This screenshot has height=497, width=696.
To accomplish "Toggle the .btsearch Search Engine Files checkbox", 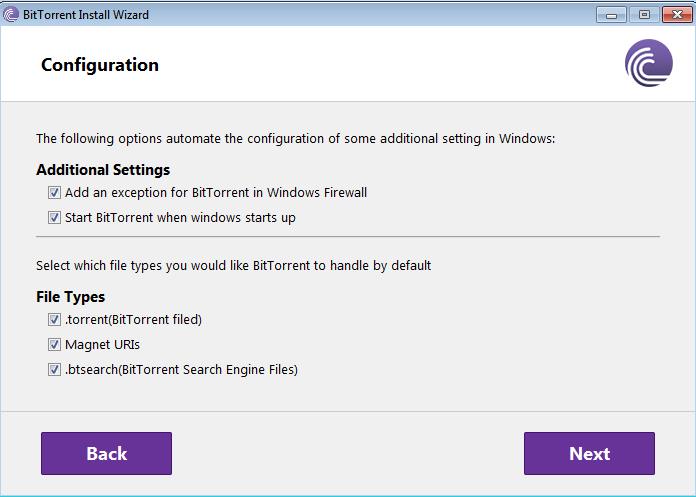I will (x=54, y=369).
